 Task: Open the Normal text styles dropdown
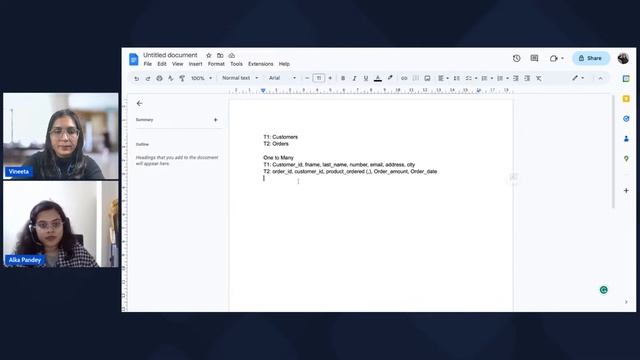click(240, 78)
